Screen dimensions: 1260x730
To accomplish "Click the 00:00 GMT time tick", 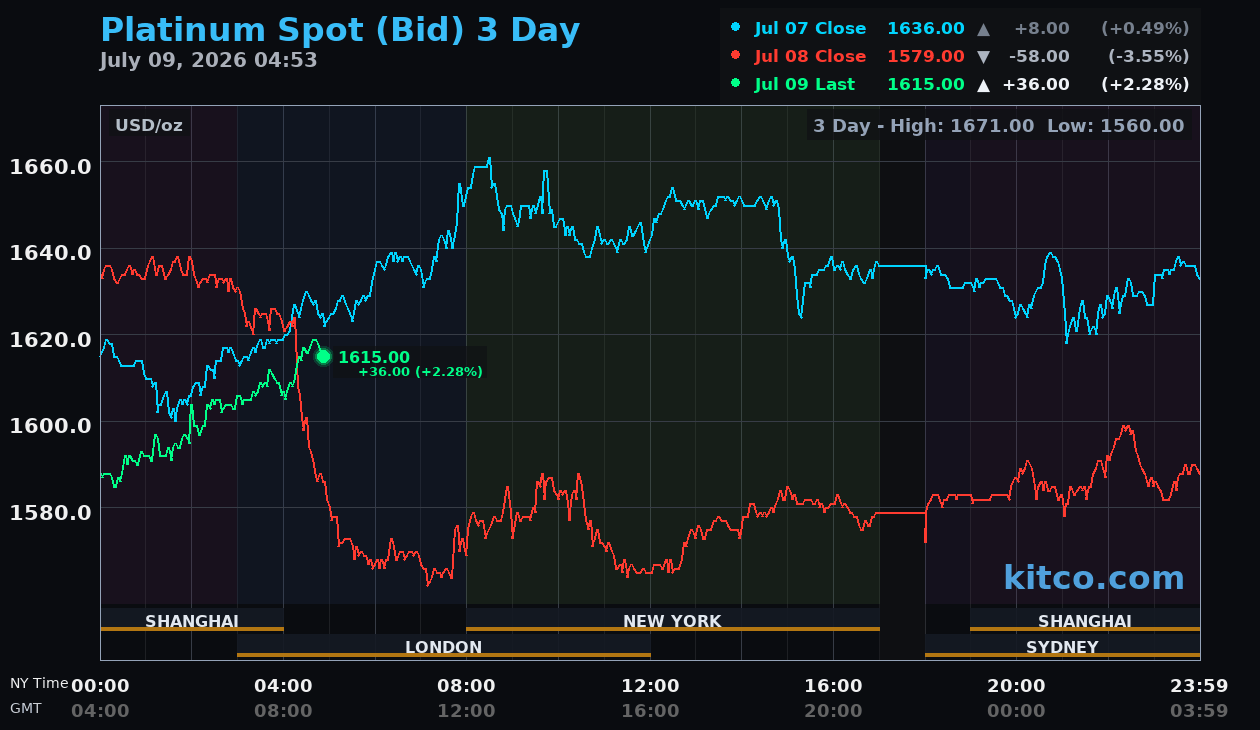I will (1016, 711).
